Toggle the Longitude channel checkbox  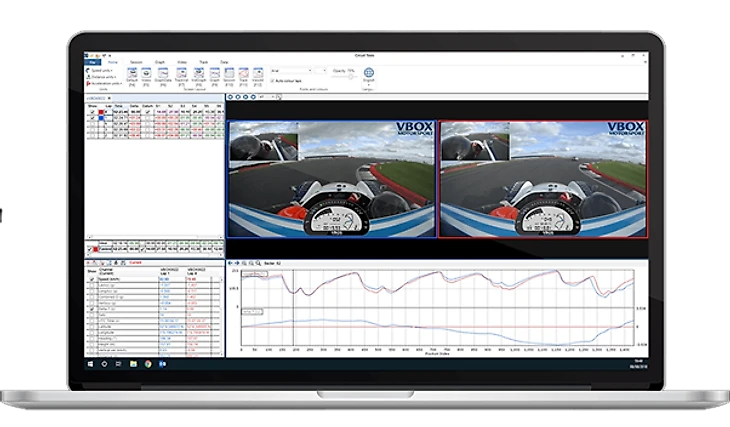92,332
